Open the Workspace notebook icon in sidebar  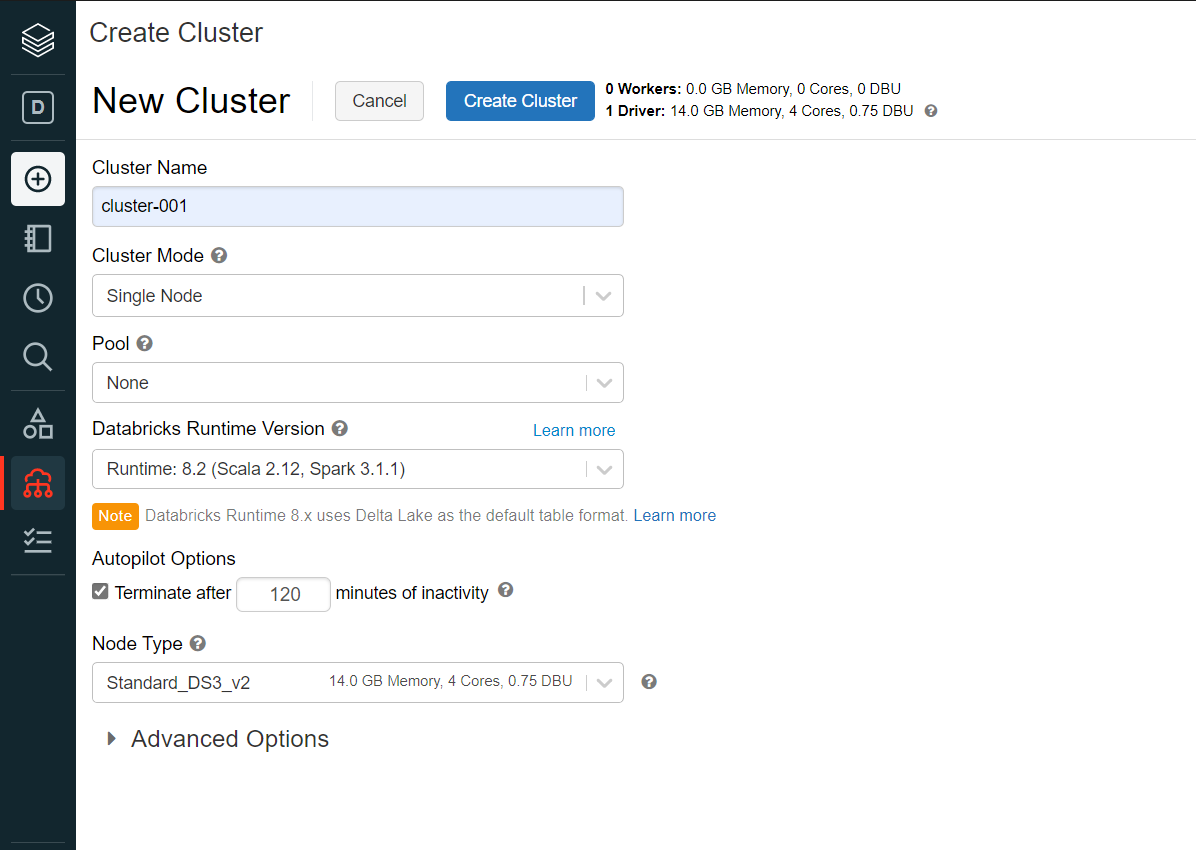(x=37, y=239)
